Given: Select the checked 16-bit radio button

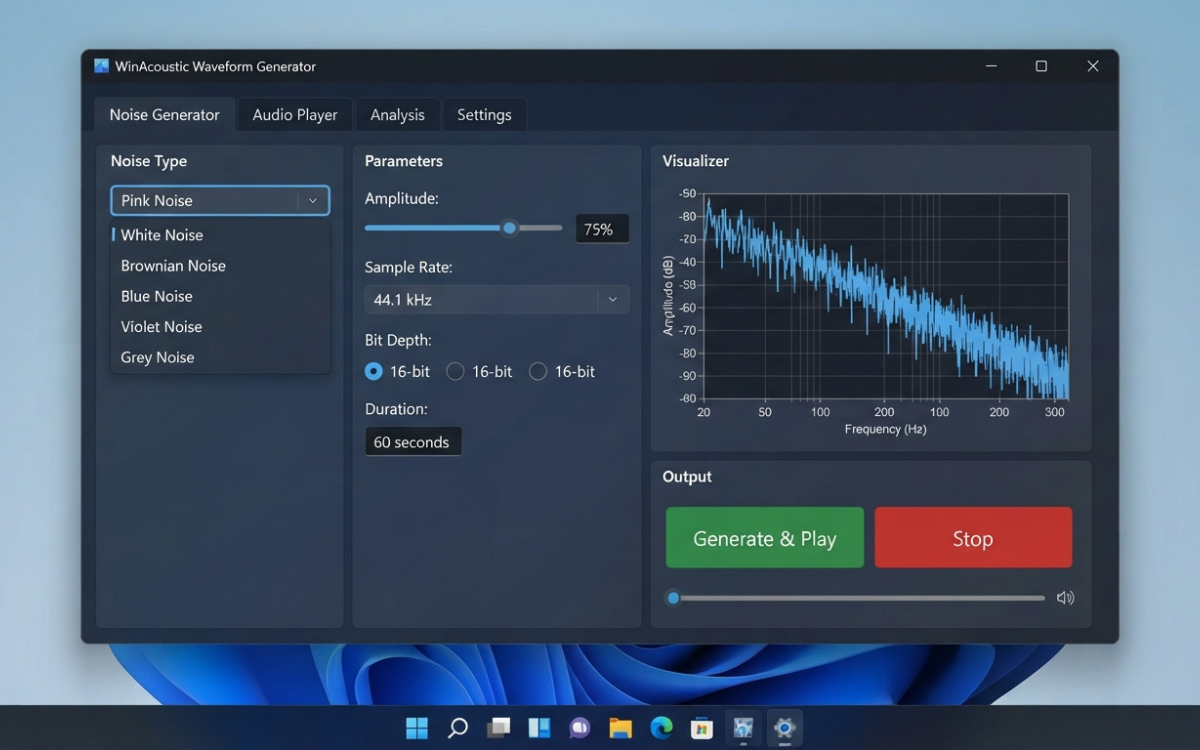Looking at the screenshot, I should pos(373,371).
